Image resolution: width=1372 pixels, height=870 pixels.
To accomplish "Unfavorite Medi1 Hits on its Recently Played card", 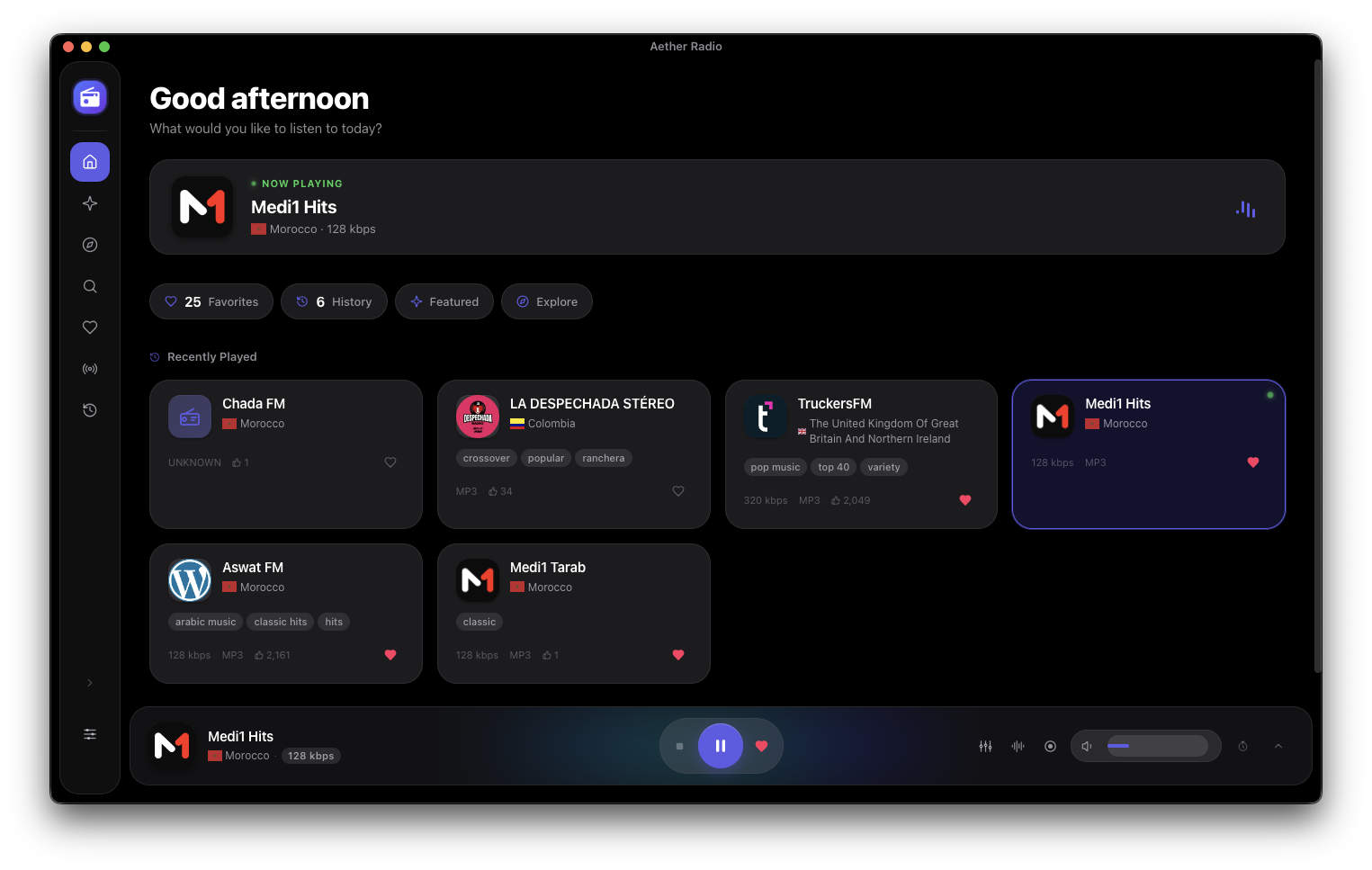I will (1253, 462).
